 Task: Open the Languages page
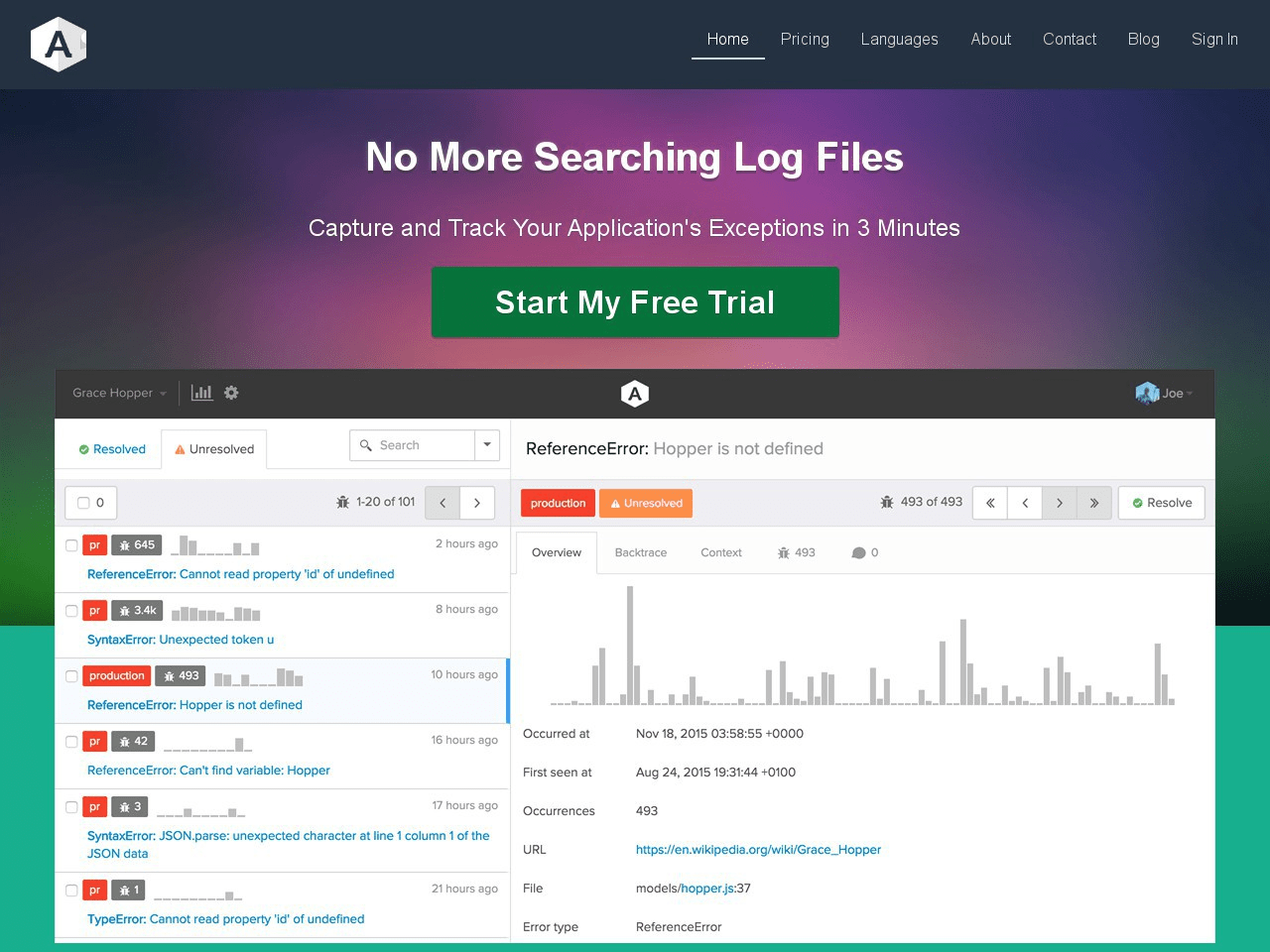pos(899,39)
